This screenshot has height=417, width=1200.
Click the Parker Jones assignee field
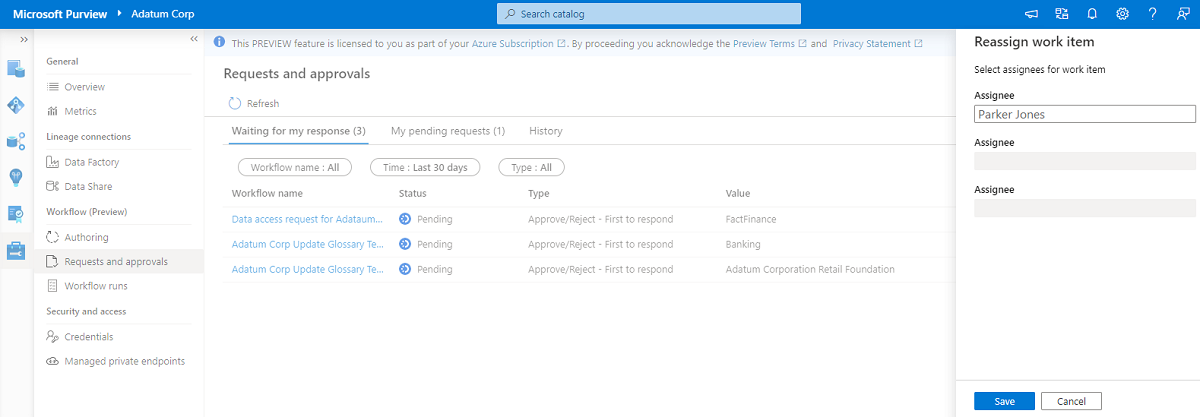(x=1085, y=115)
